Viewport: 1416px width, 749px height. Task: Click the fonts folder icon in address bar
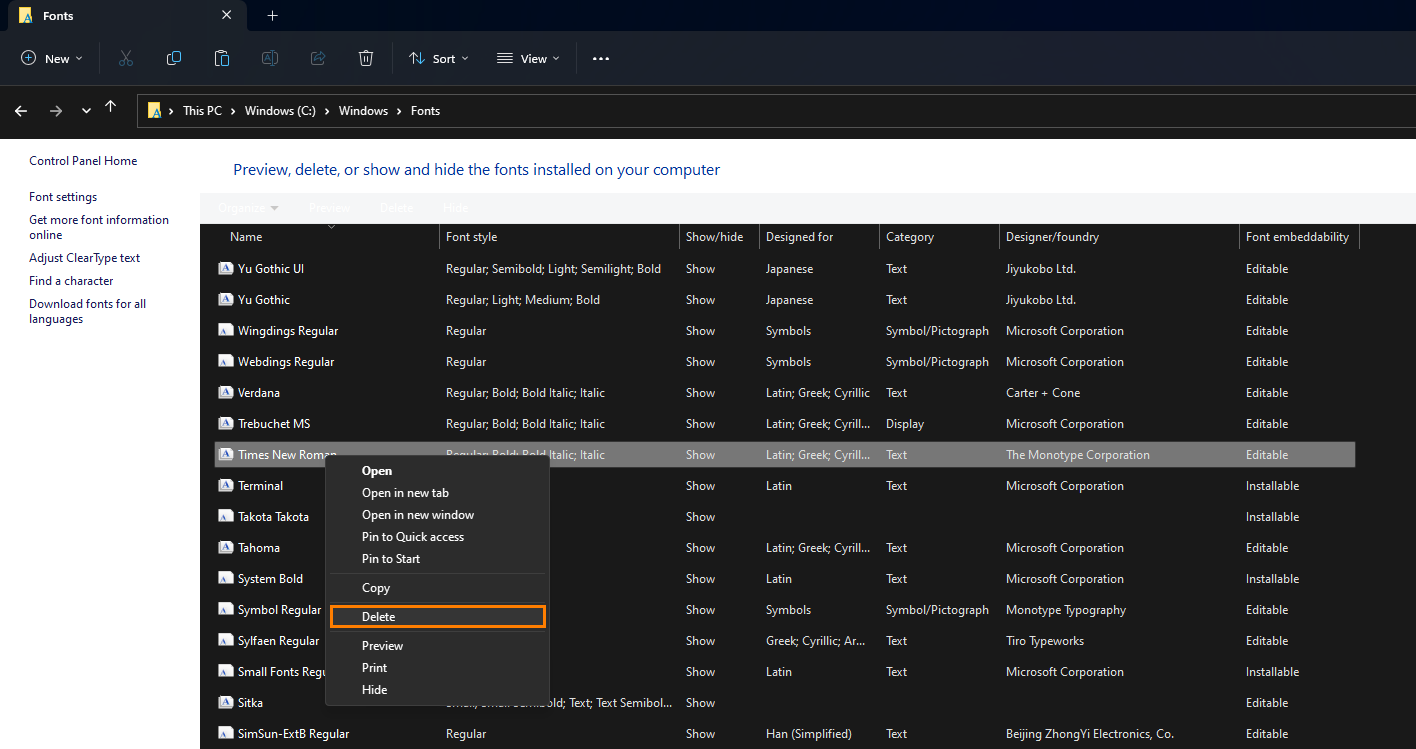155,111
